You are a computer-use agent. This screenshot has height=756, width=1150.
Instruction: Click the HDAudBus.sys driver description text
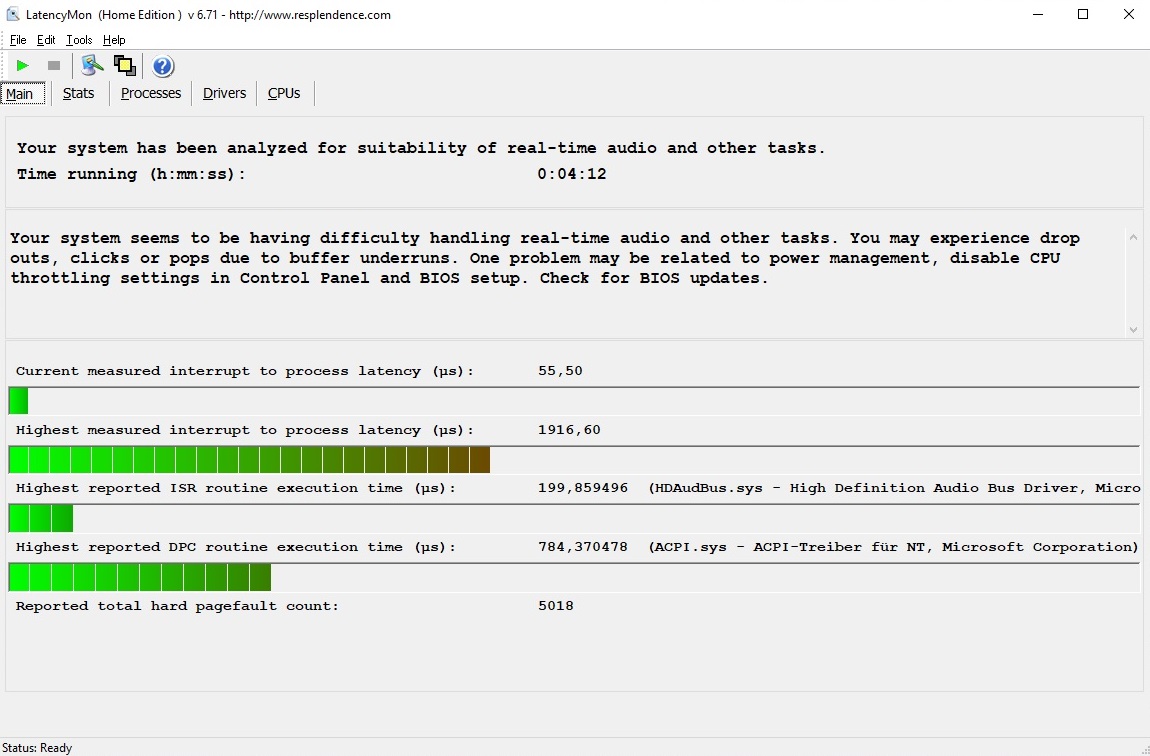point(895,488)
